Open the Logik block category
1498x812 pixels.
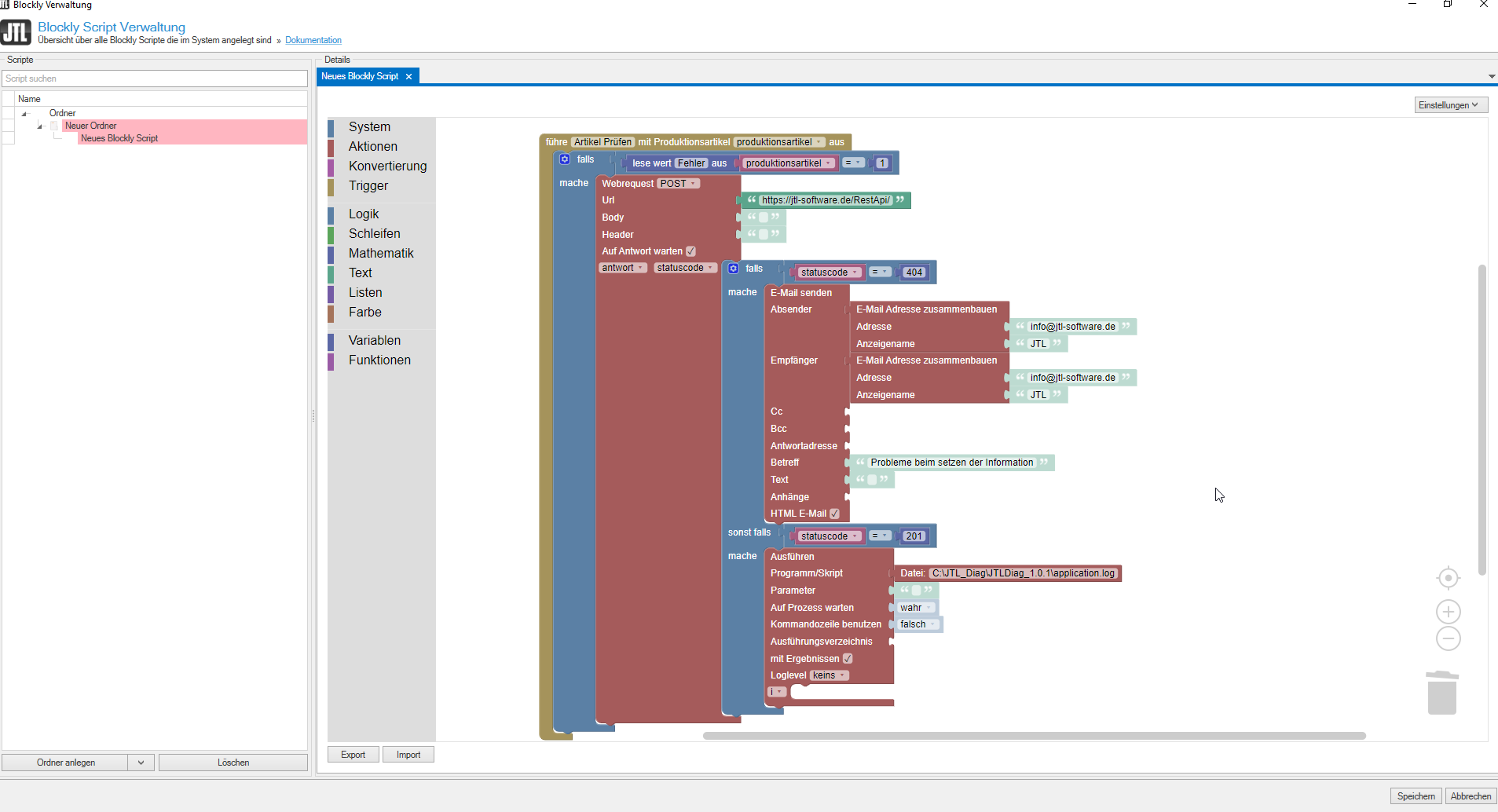click(364, 214)
